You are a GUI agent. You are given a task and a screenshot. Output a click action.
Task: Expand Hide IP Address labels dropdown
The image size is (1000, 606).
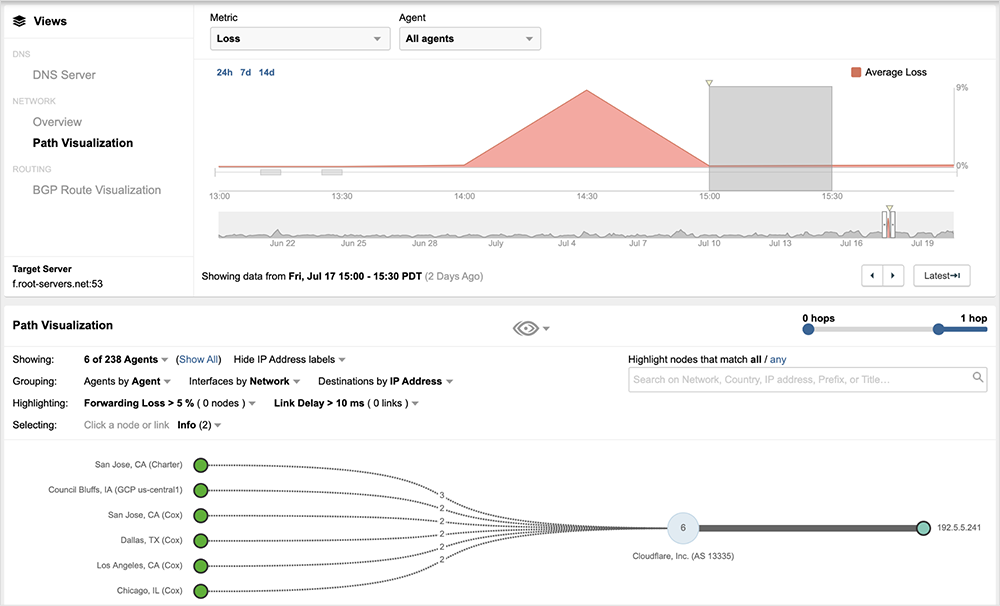[x=290, y=359]
